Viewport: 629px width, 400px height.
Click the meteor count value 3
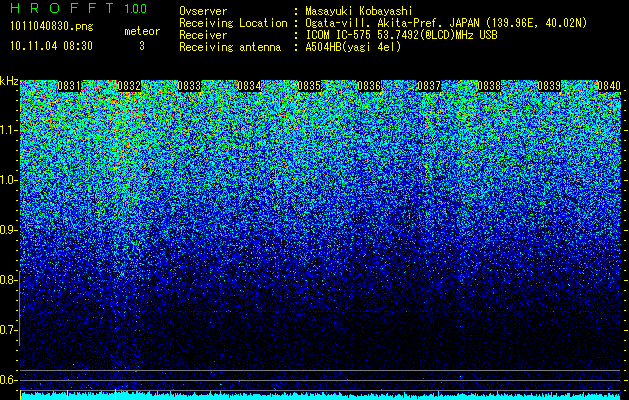click(142, 46)
